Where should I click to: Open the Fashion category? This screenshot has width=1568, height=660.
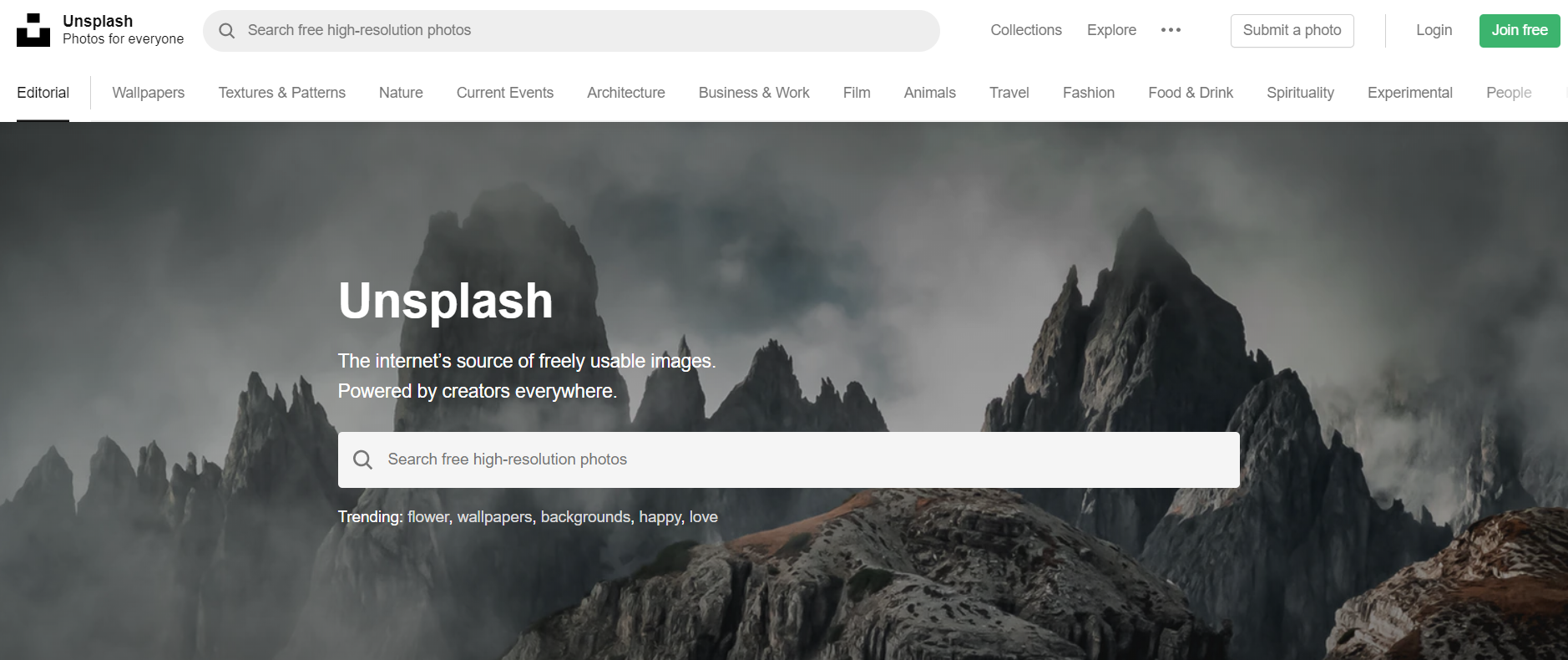tap(1089, 93)
